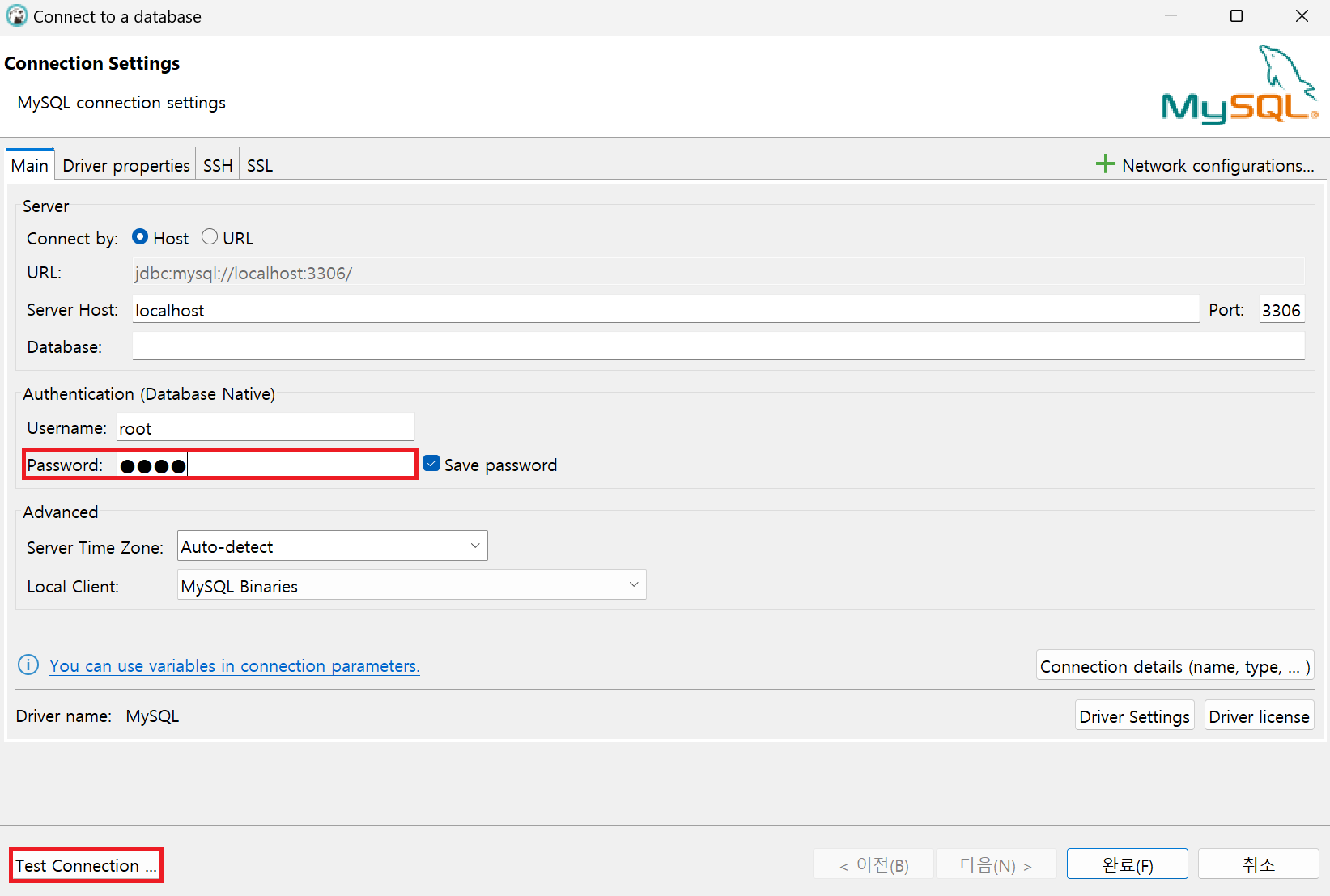Open the SSH tab

point(218,165)
